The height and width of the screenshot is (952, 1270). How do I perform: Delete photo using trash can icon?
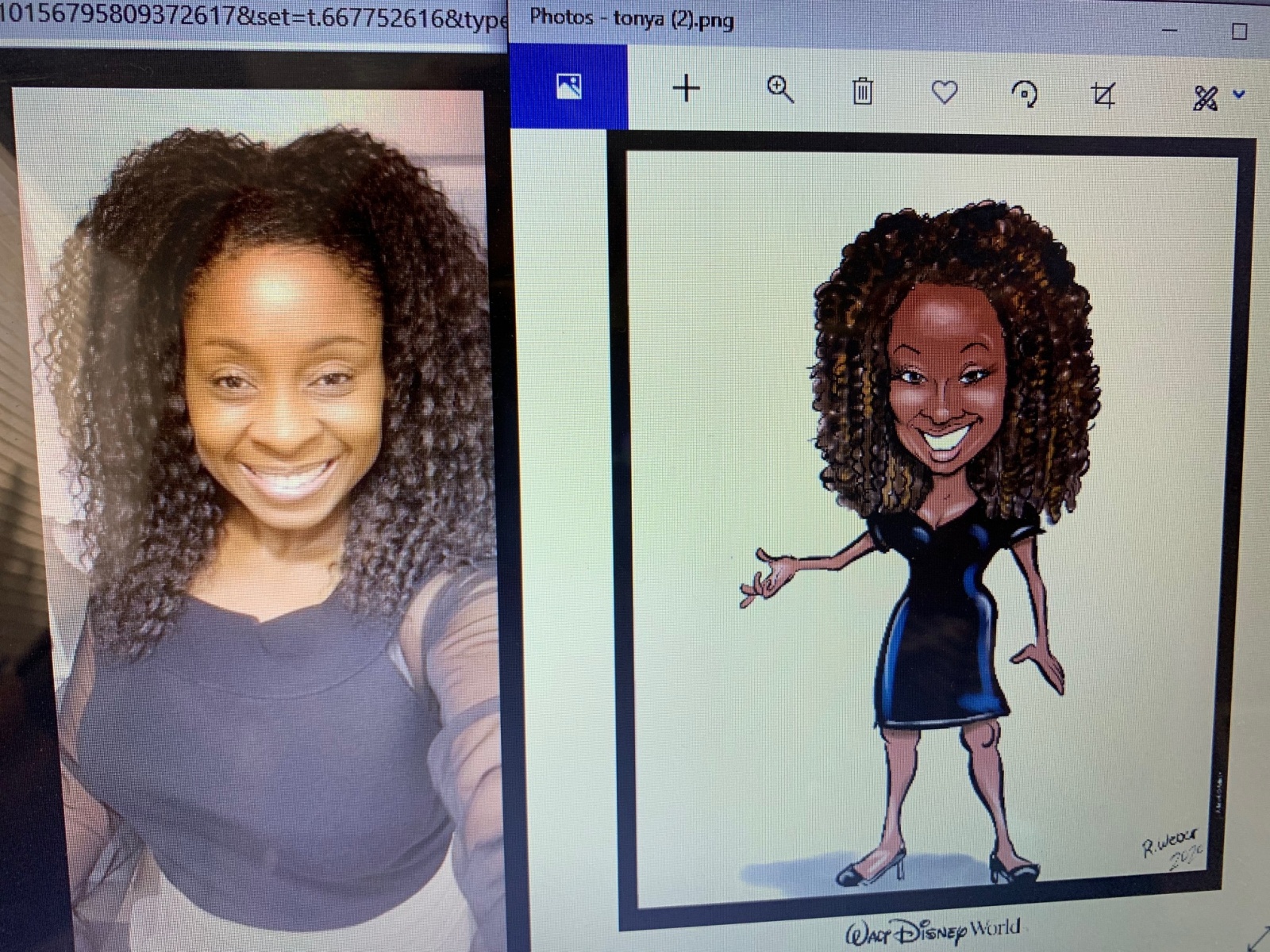(862, 91)
